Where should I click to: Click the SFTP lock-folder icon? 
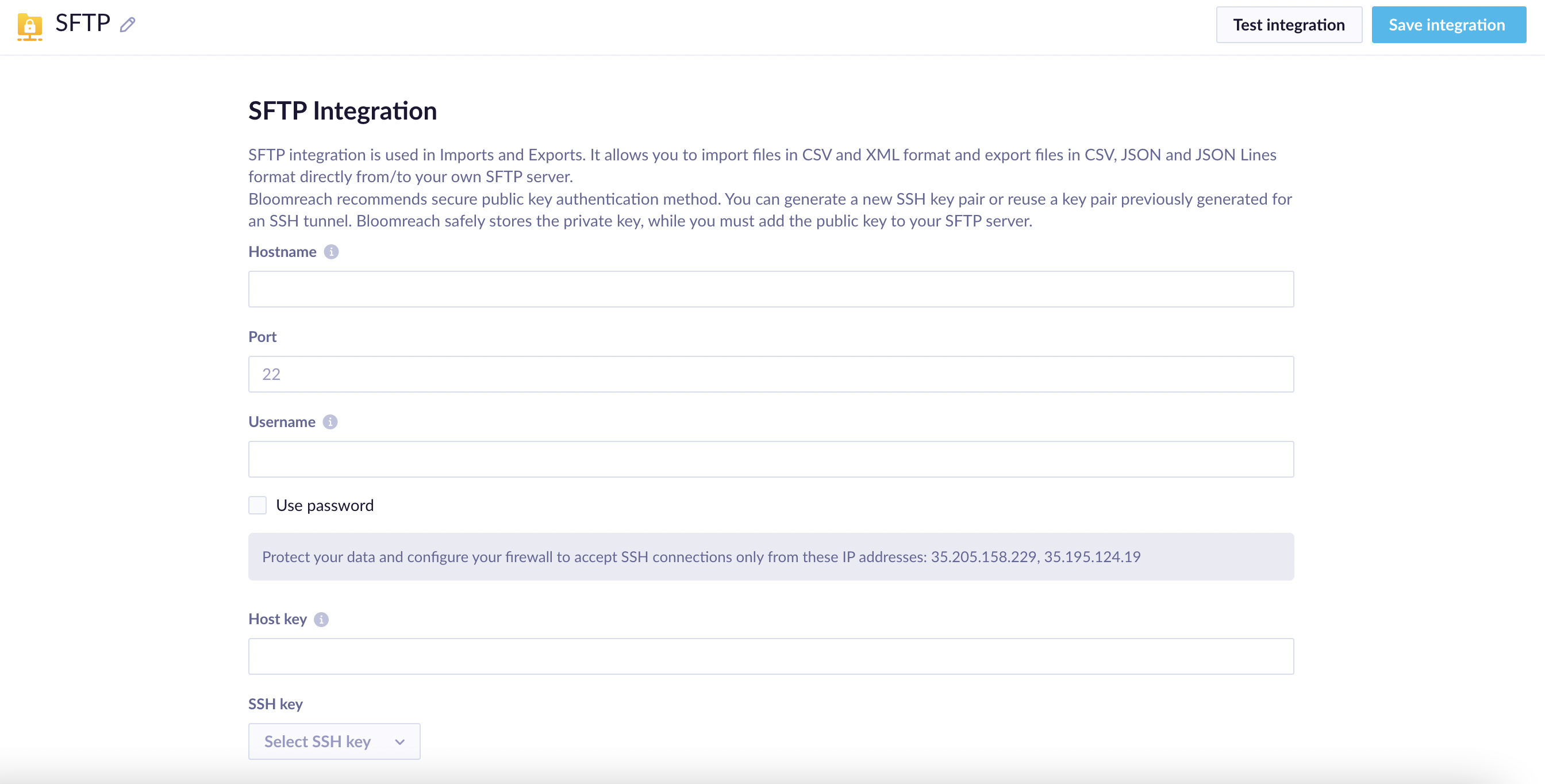[29, 26]
